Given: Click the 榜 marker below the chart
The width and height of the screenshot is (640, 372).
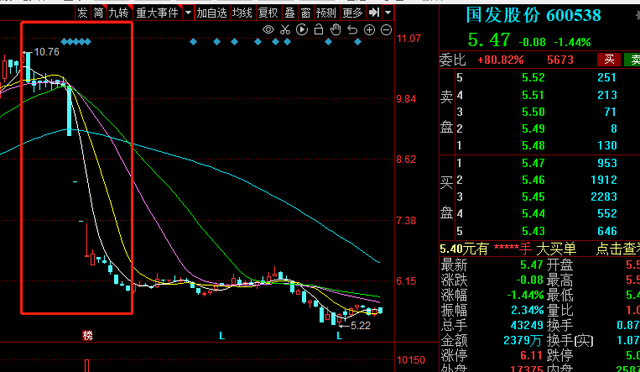Looking at the screenshot, I should coord(87,336).
